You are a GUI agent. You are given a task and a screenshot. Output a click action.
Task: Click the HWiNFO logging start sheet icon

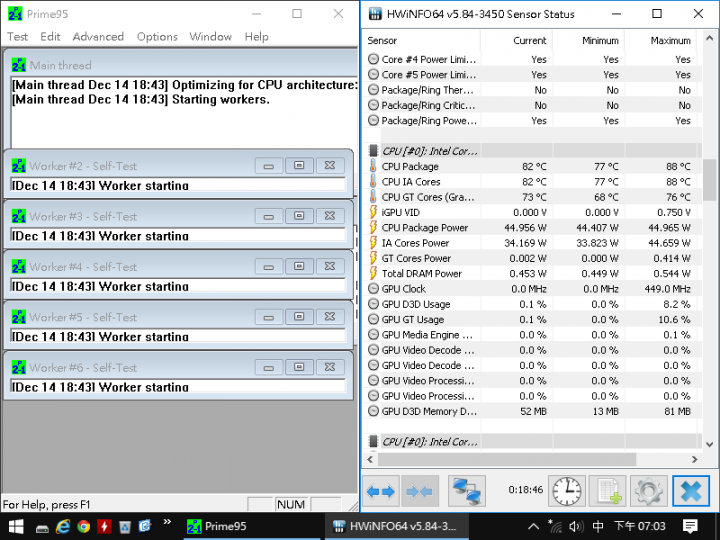[608, 491]
